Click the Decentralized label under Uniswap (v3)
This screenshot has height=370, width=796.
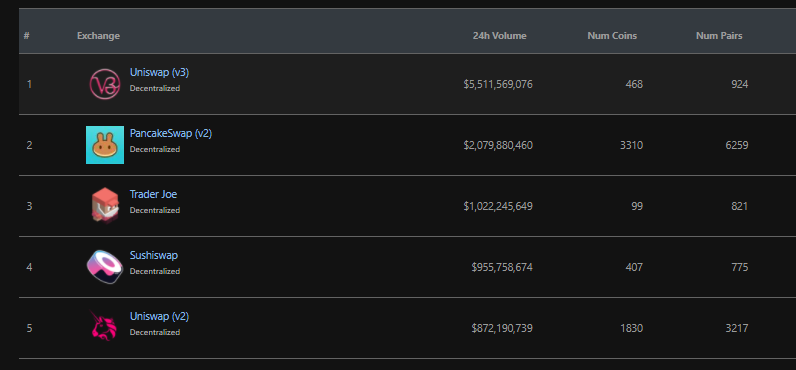[155, 88]
